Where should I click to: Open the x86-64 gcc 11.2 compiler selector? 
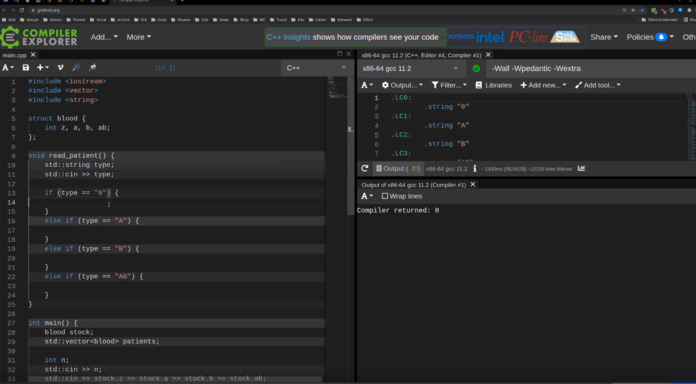coord(411,68)
